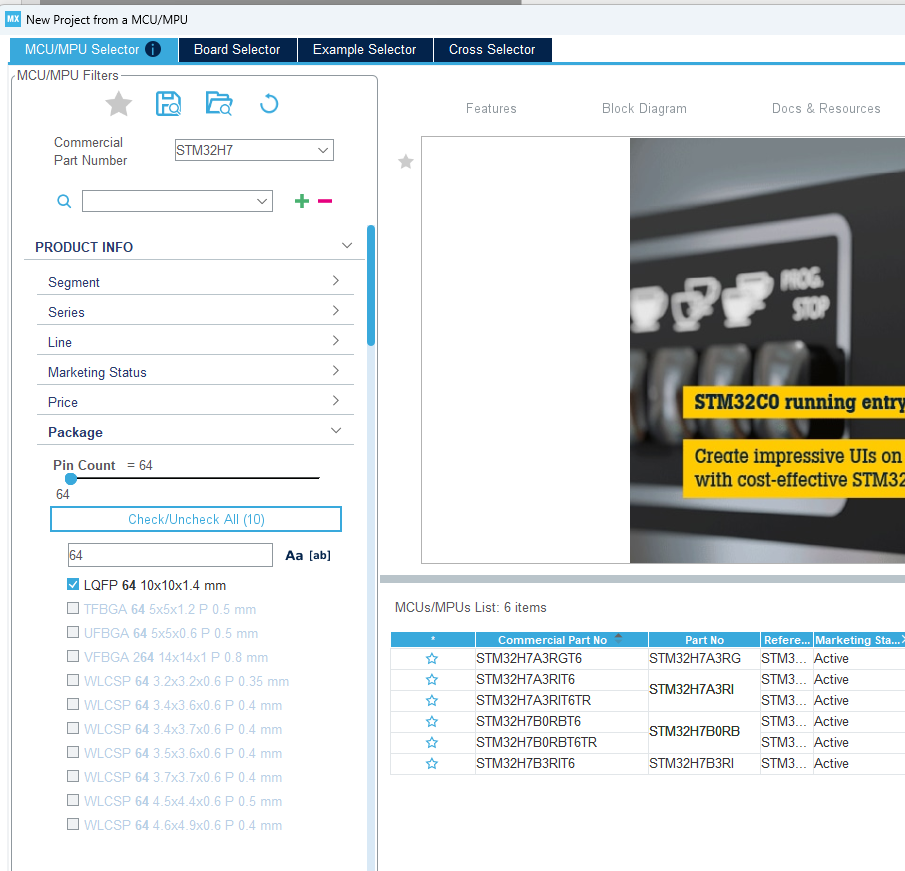
Task: Check UFBGA 64 5x5x0.6 package
Action: pyautogui.click(x=73, y=632)
